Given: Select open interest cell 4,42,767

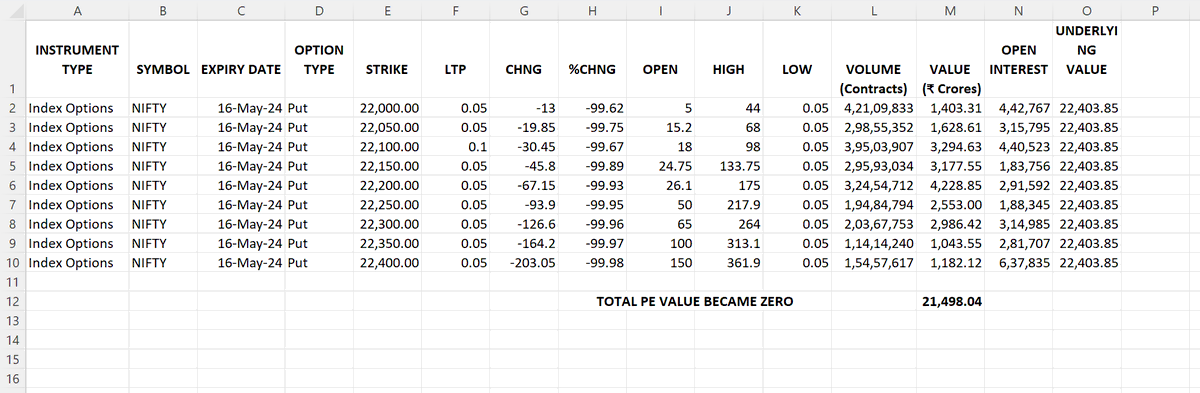Looking at the screenshot, I should click(1019, 108).
